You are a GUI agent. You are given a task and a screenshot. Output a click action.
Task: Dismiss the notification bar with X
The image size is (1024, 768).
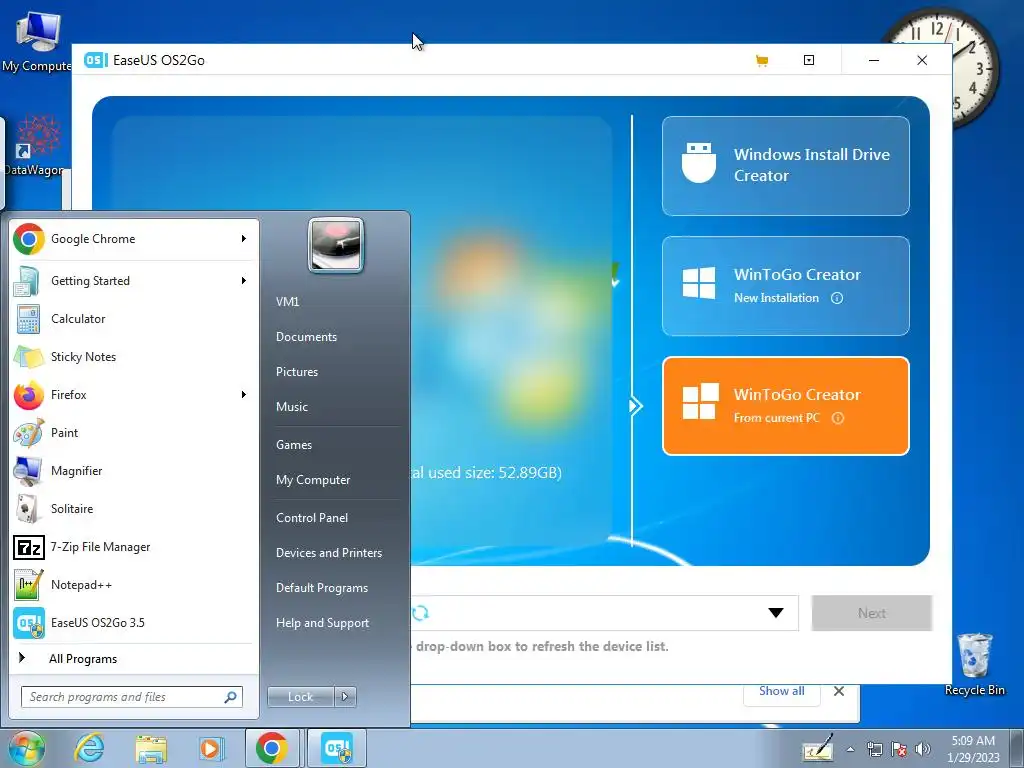(839, 691)
